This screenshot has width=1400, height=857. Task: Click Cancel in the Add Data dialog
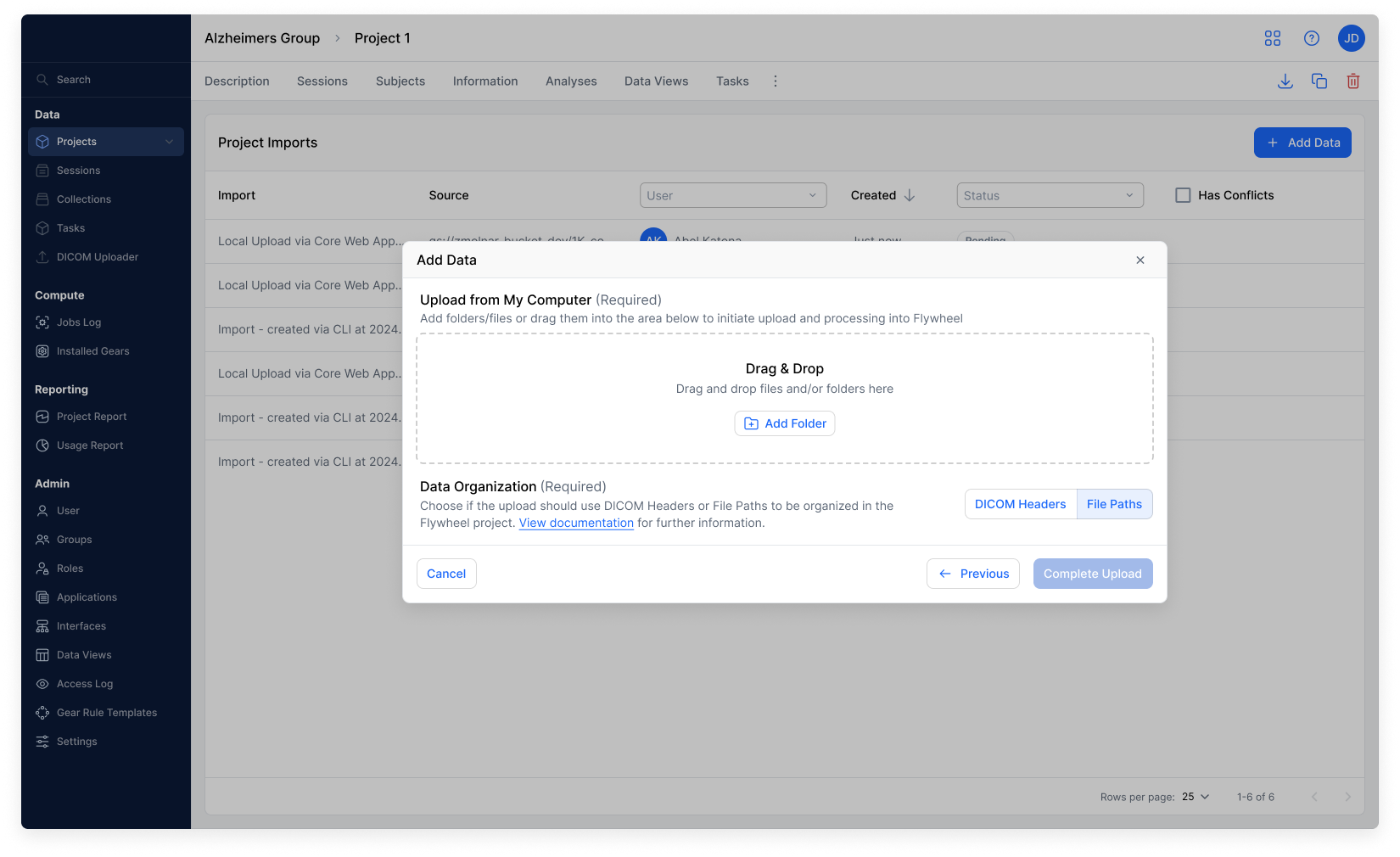coord(446,574)
